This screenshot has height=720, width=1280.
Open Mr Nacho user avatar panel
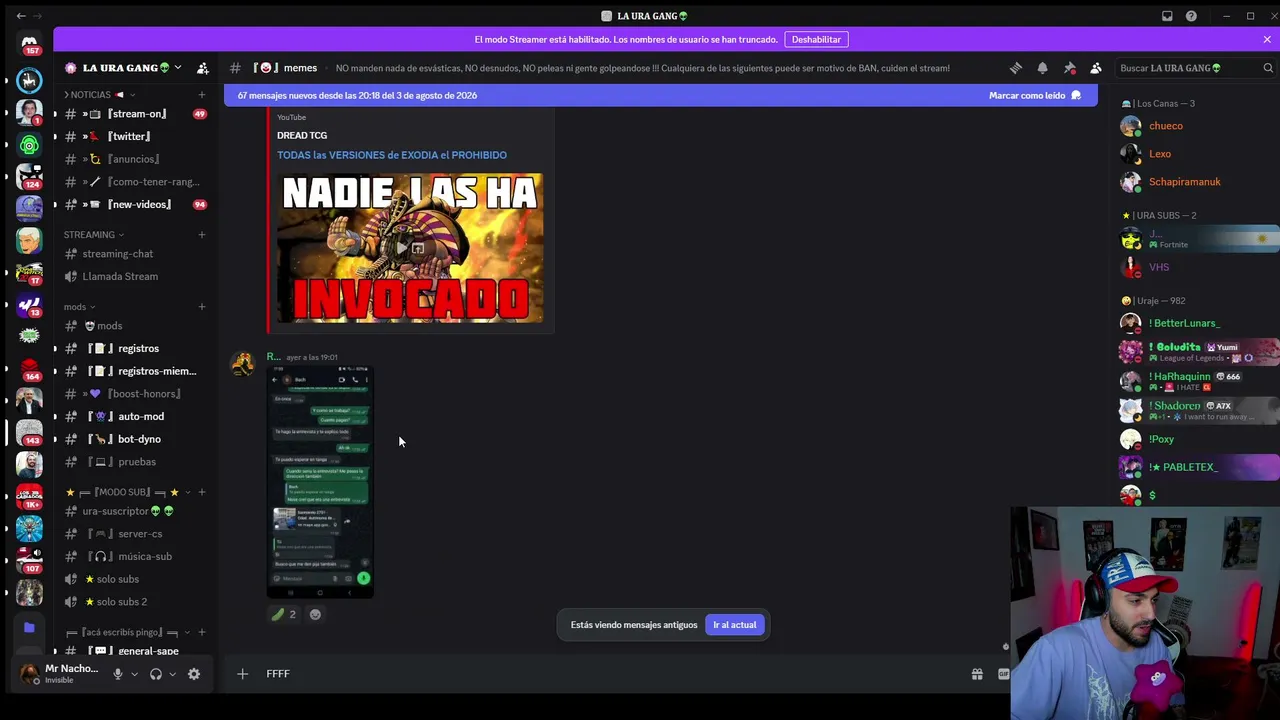(29, 673)
